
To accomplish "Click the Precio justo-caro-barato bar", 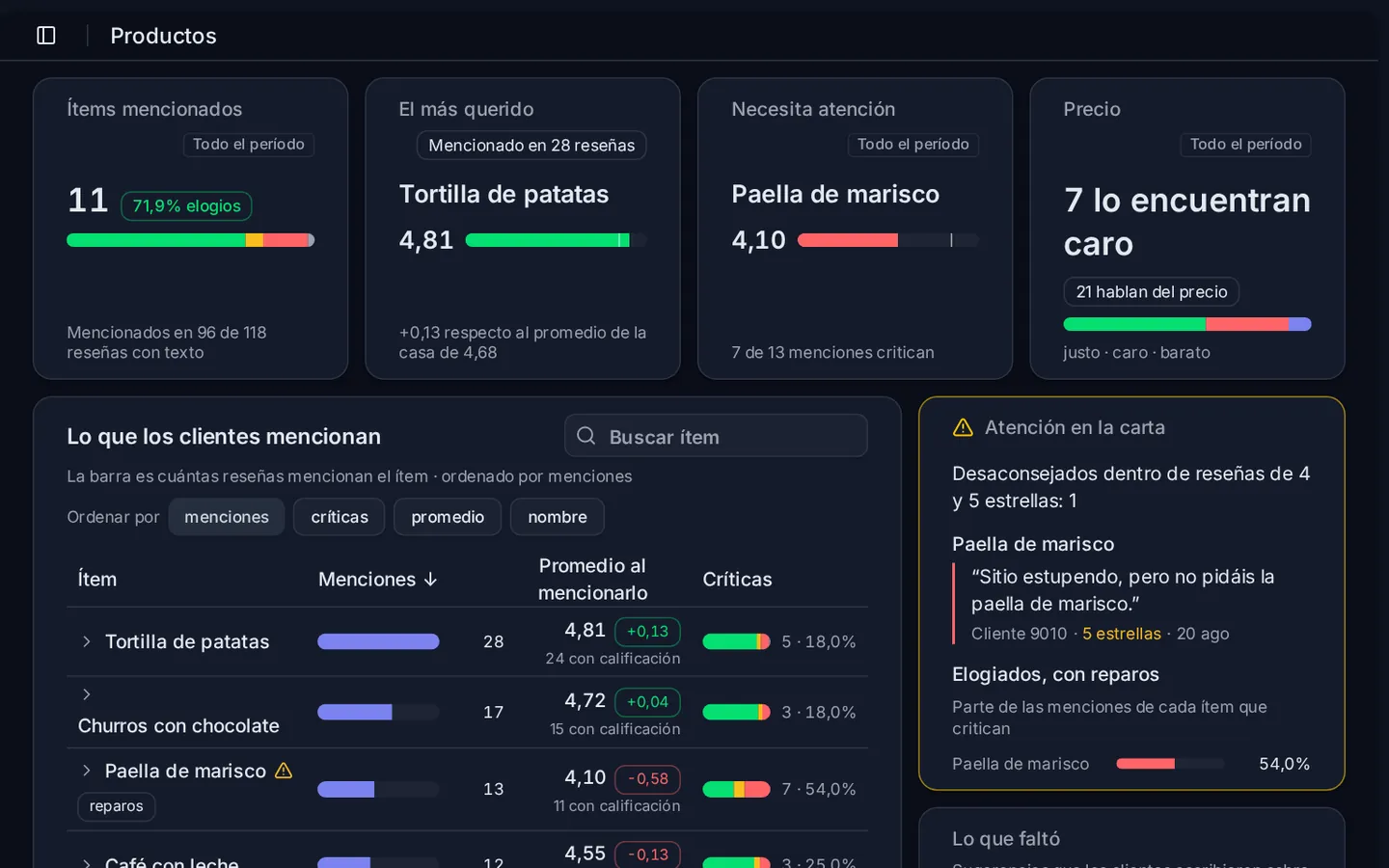I will click(x=1187, y=324).
